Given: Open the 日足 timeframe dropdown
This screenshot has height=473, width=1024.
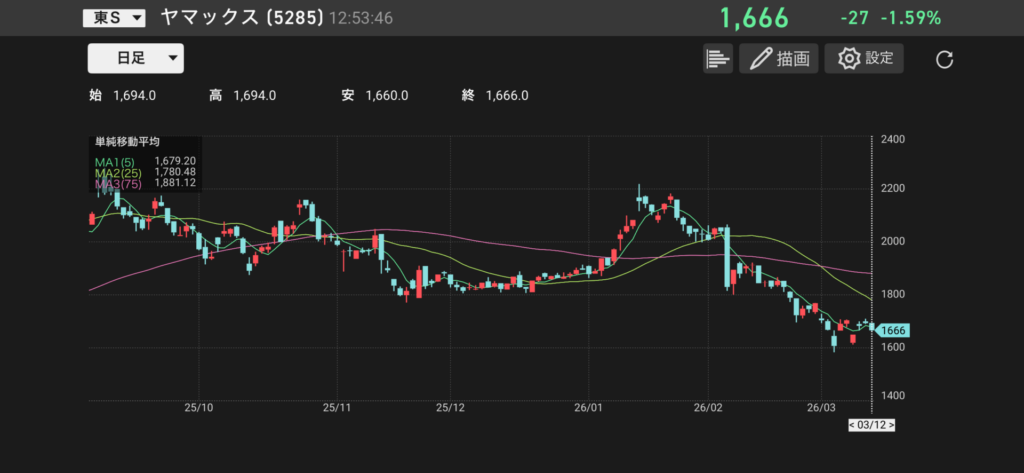Looking at the screenshot, I should 135,58.
